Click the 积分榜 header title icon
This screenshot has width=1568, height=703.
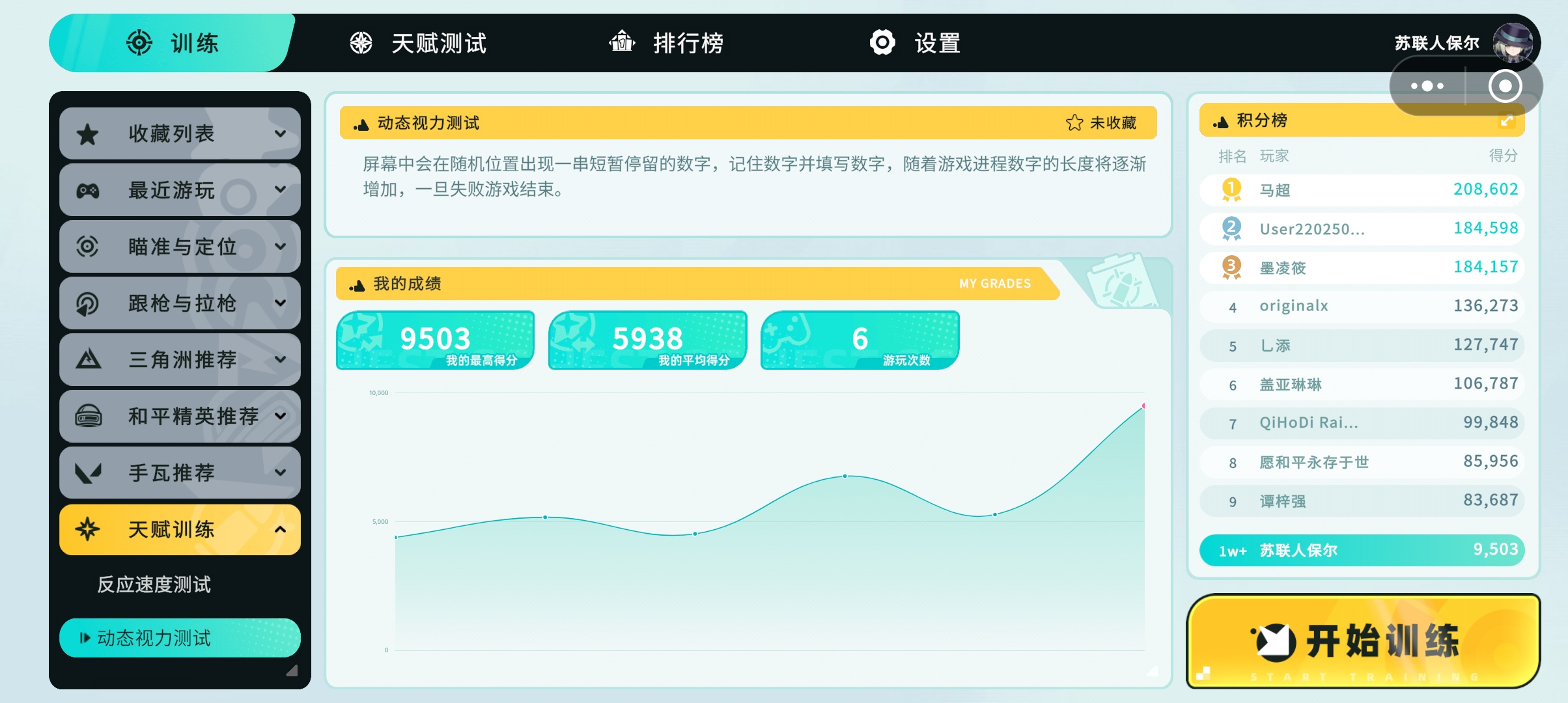(1220, 122)
